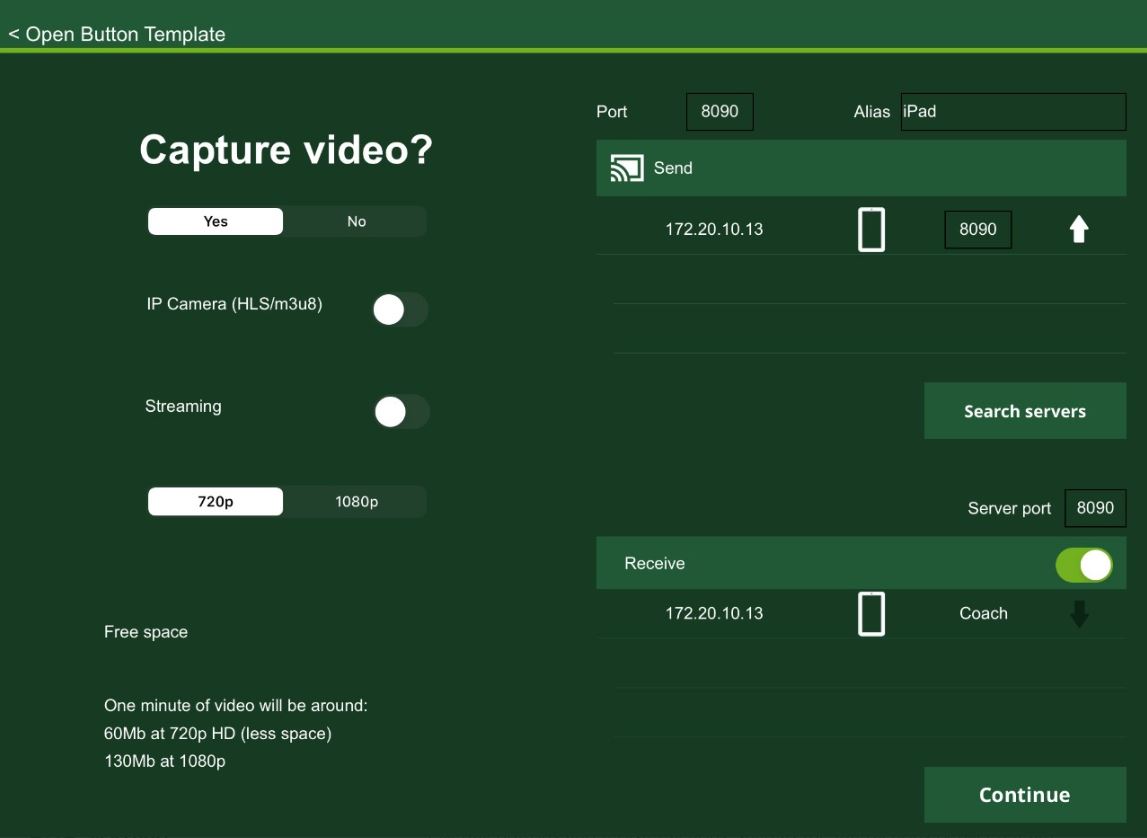This screenshot has width=1147, height=838.
Task: Edit the Port field showing 8090
Action: [720, 112]
